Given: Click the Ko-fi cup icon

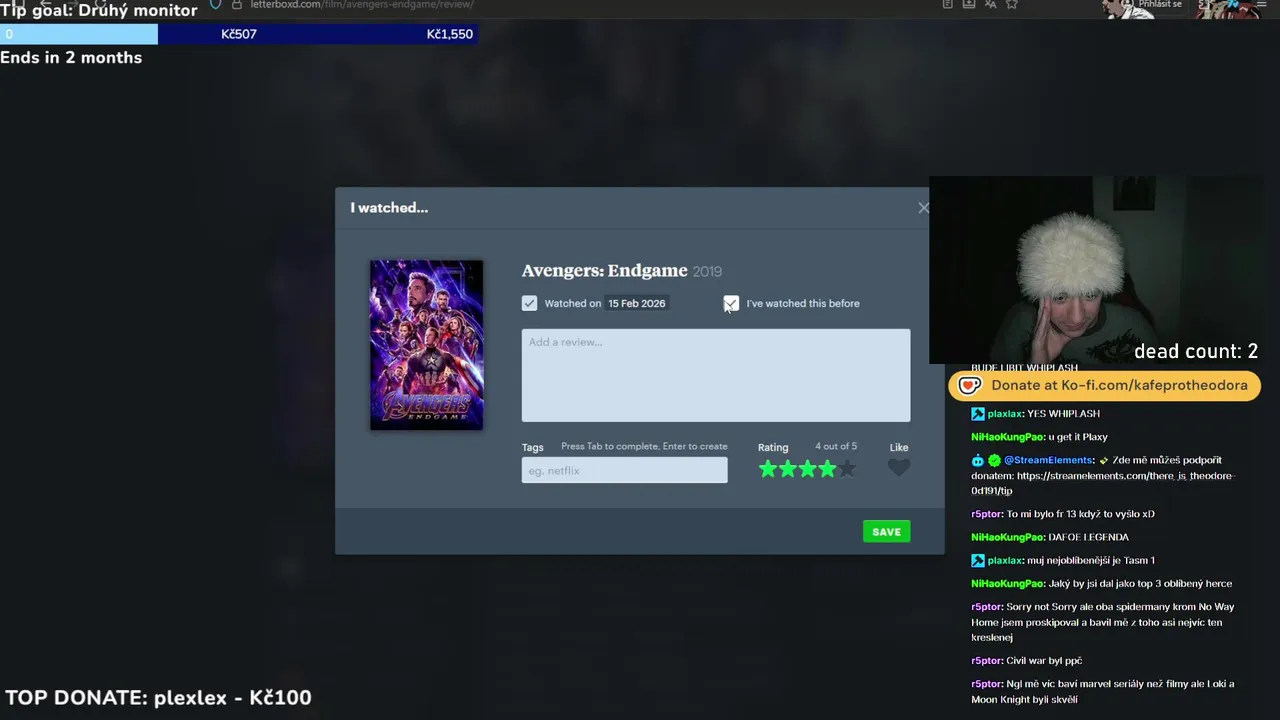Looking at the screenshot, I should [969, 385].
